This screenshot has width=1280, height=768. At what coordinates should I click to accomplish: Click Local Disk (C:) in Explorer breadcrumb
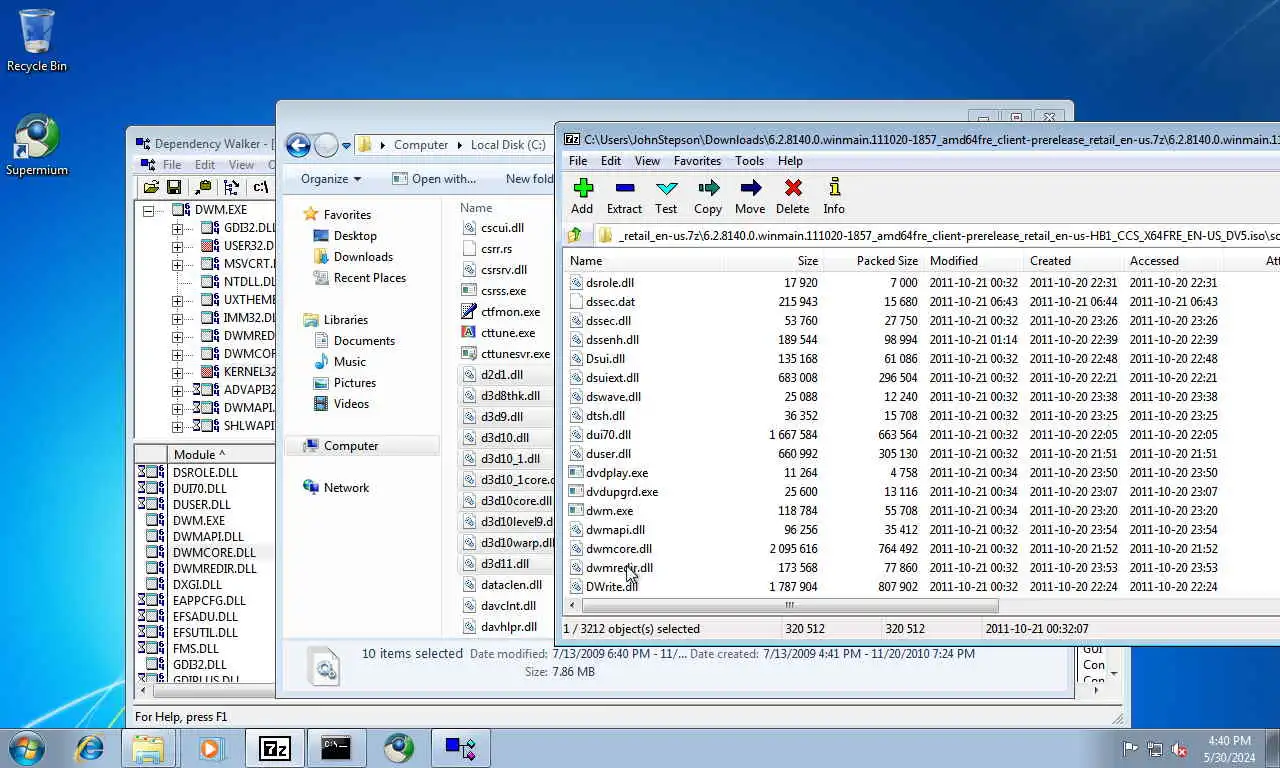tap(508, 145)
